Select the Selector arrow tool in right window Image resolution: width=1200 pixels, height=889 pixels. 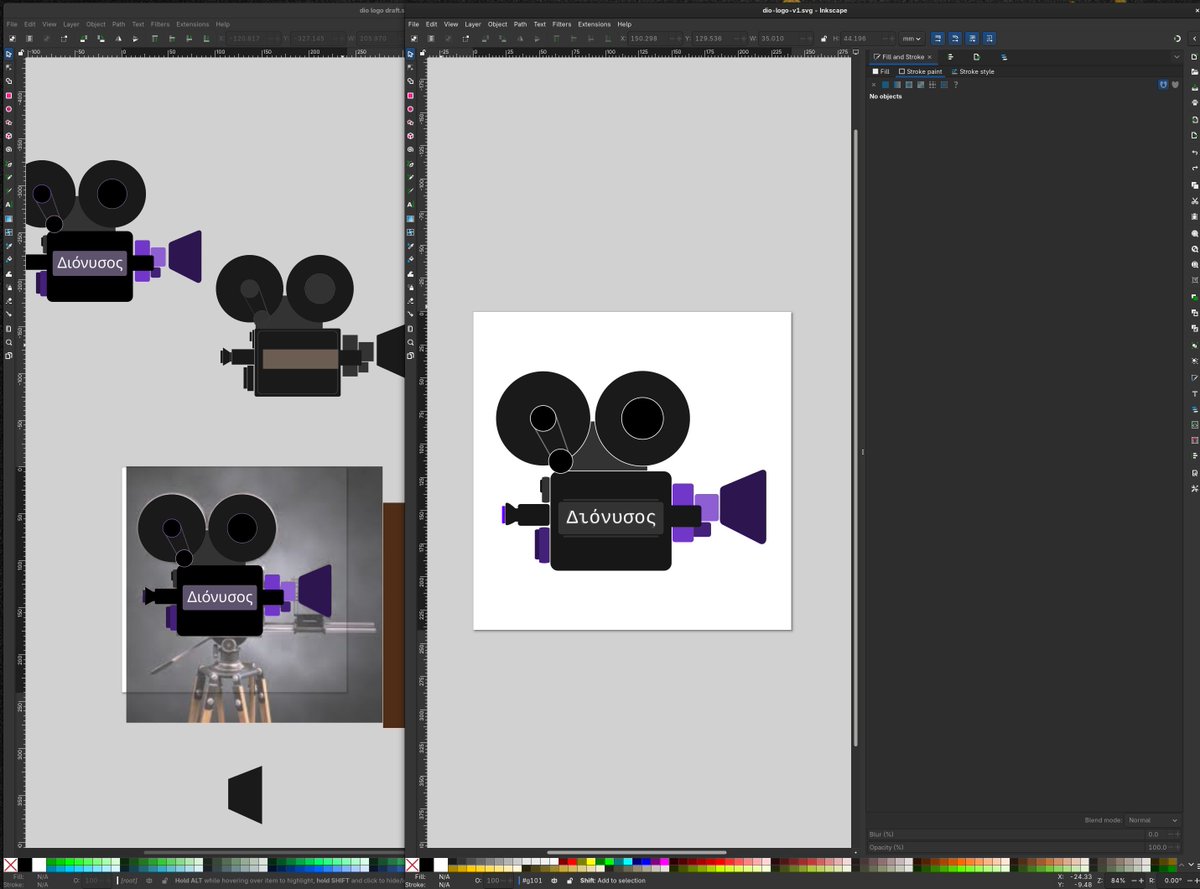click(412, 53)
